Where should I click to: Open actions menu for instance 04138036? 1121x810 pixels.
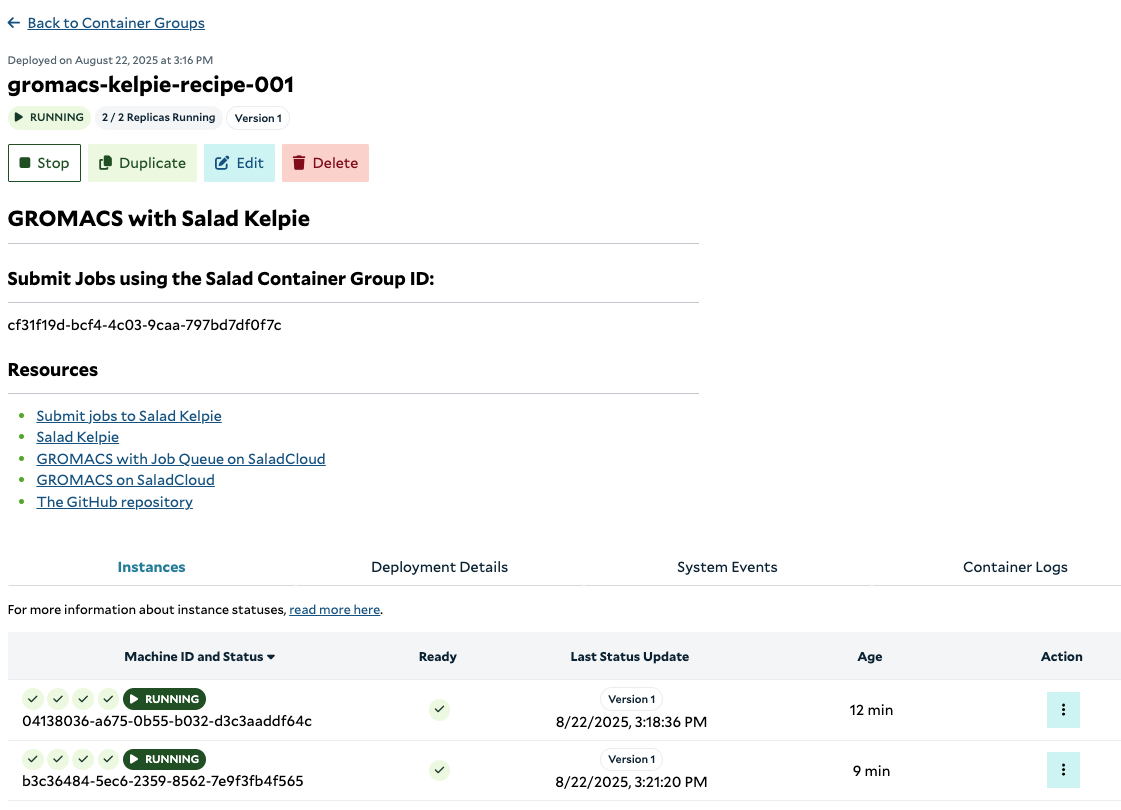click(x=1063, y=710)
